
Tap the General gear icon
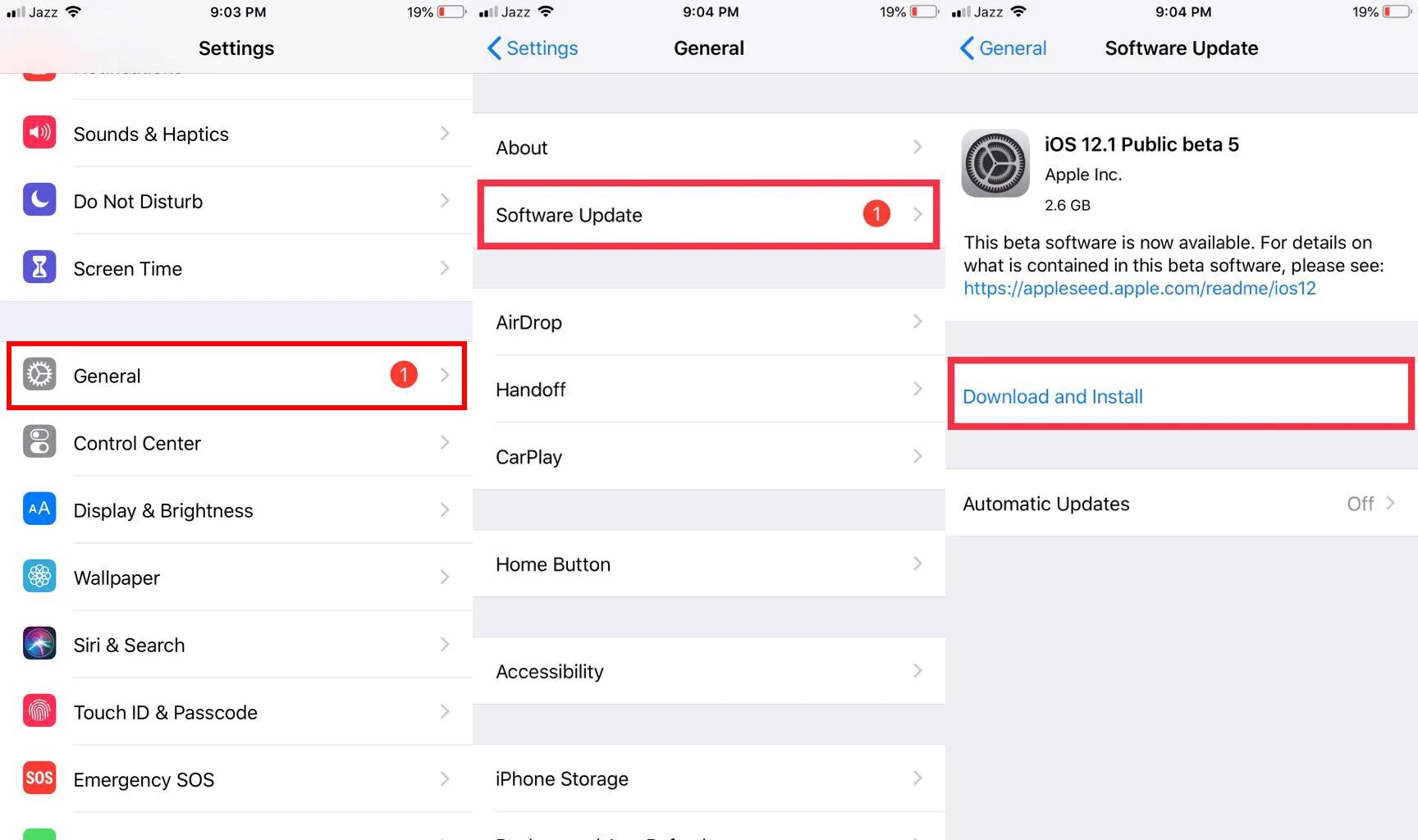pyautogui.click(x=39, y=374)
